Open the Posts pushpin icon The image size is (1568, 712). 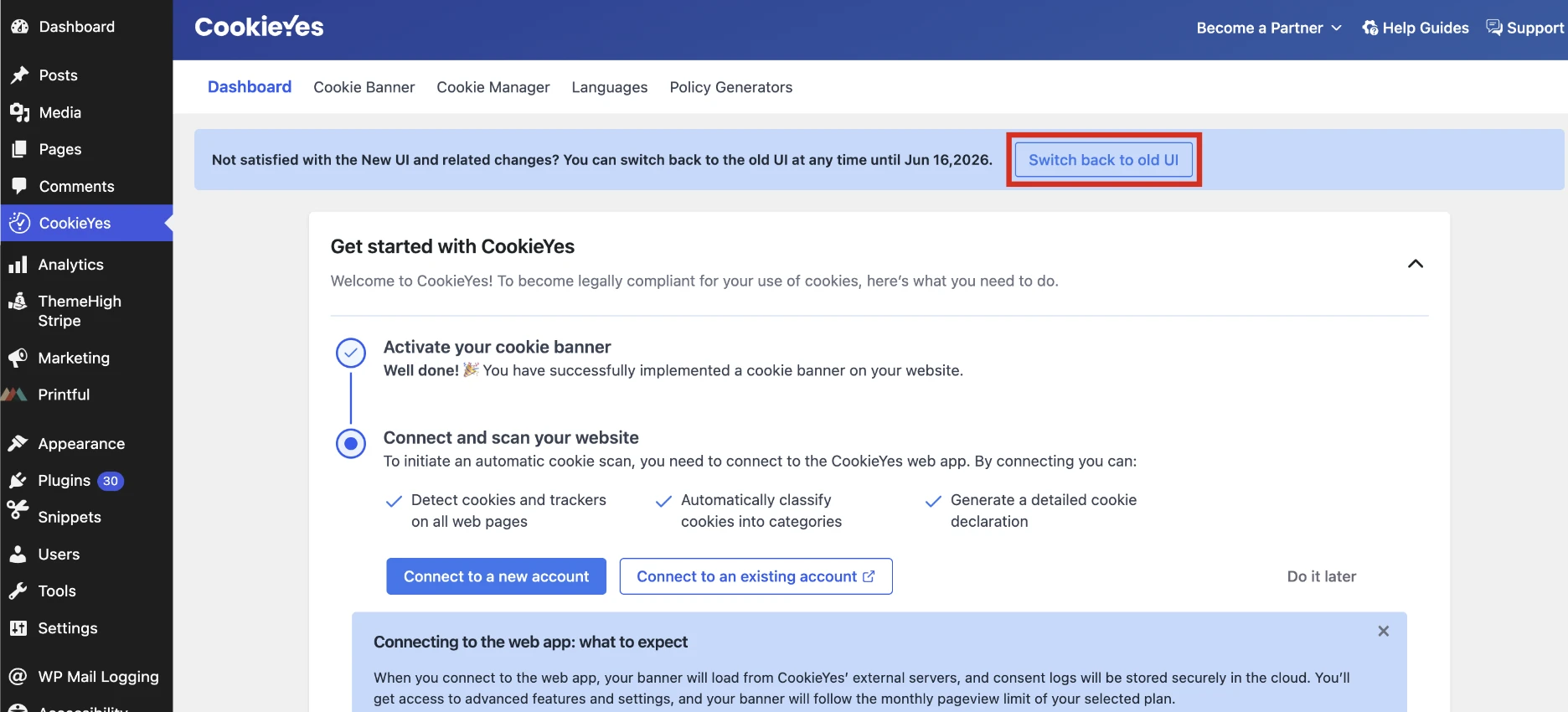point(19,75)
